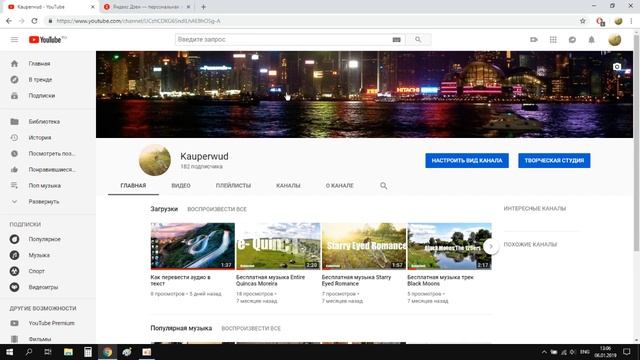Open Entire Quincas Moreira video title

(270, 280)
